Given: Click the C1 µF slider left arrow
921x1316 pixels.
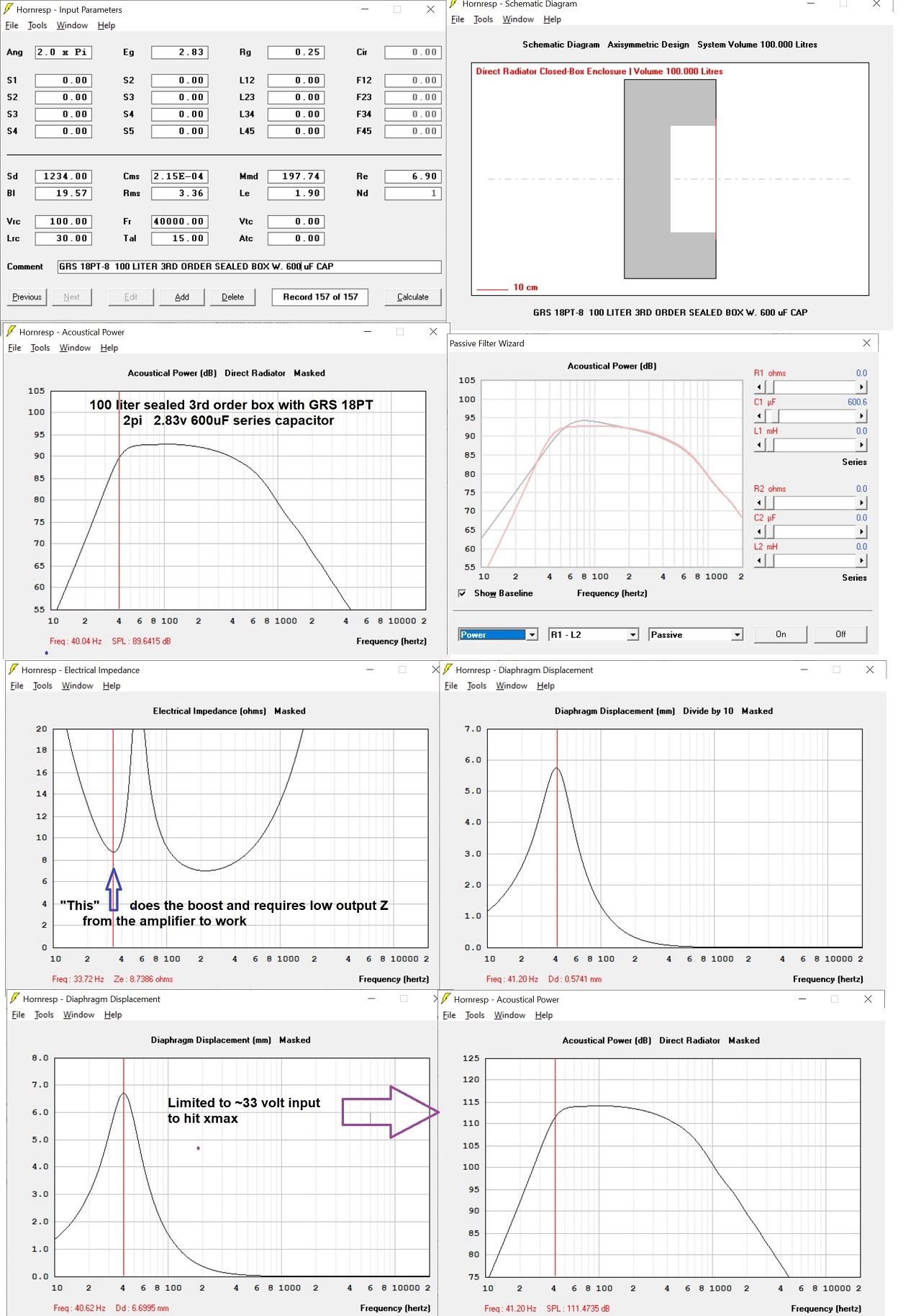Looking at the screenshot, I should coord(758,415).
